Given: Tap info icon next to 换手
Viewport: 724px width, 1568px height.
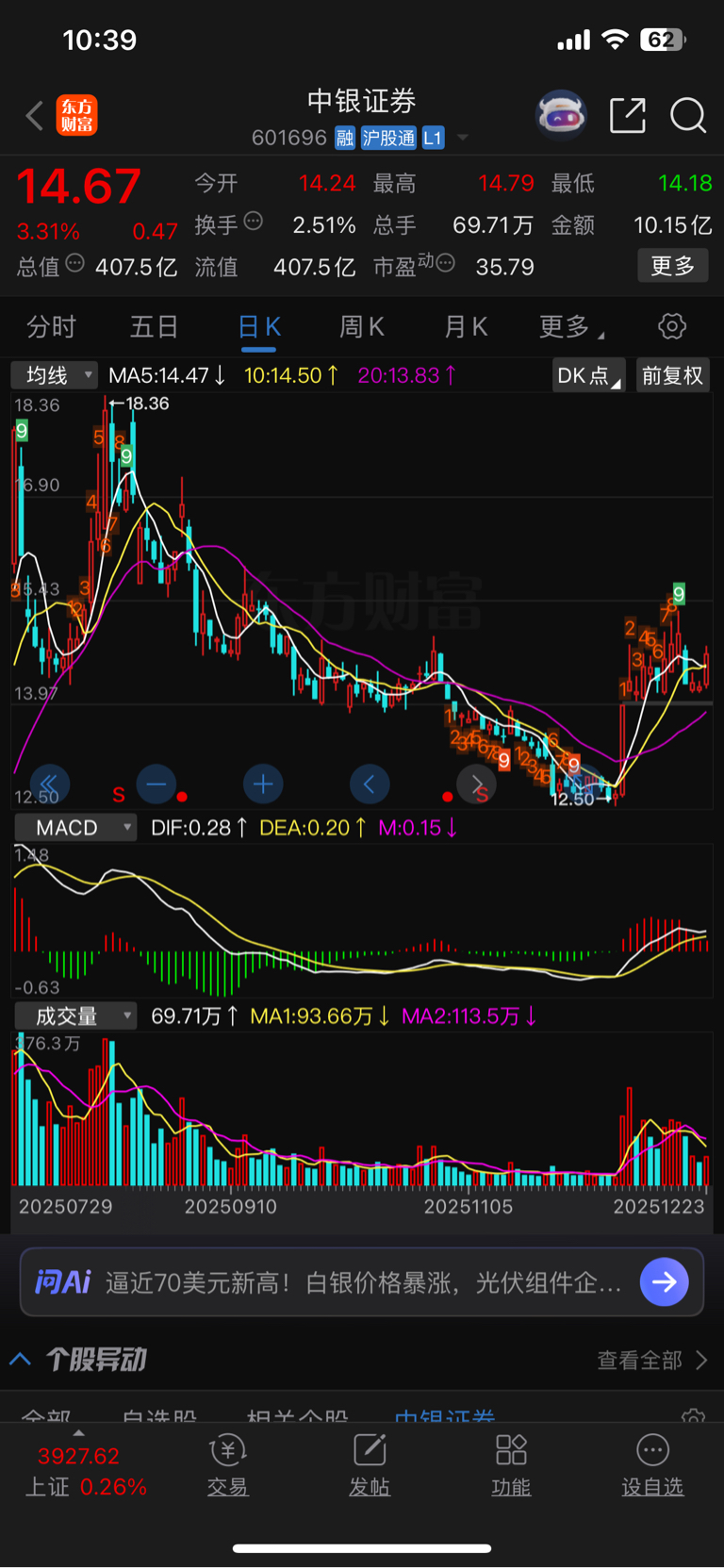Looking at the screenshot, I should click(x=254, y=221).
